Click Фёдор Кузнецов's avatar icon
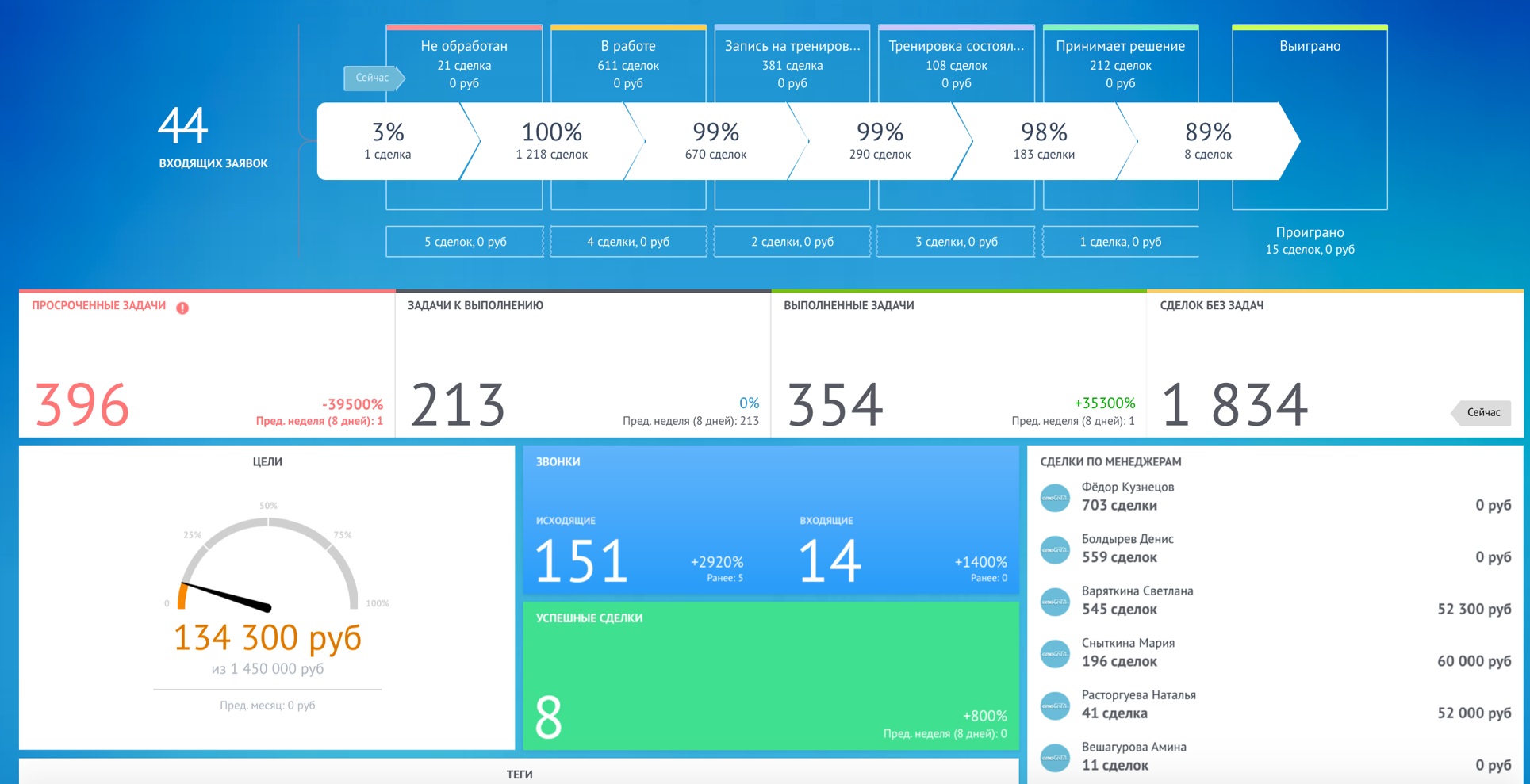 tap(1055, 498)
